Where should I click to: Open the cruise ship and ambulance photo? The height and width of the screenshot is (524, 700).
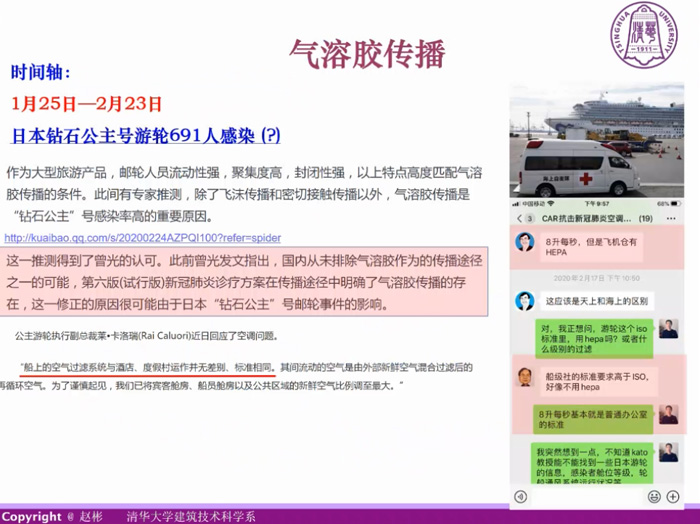tap(596, 140)
